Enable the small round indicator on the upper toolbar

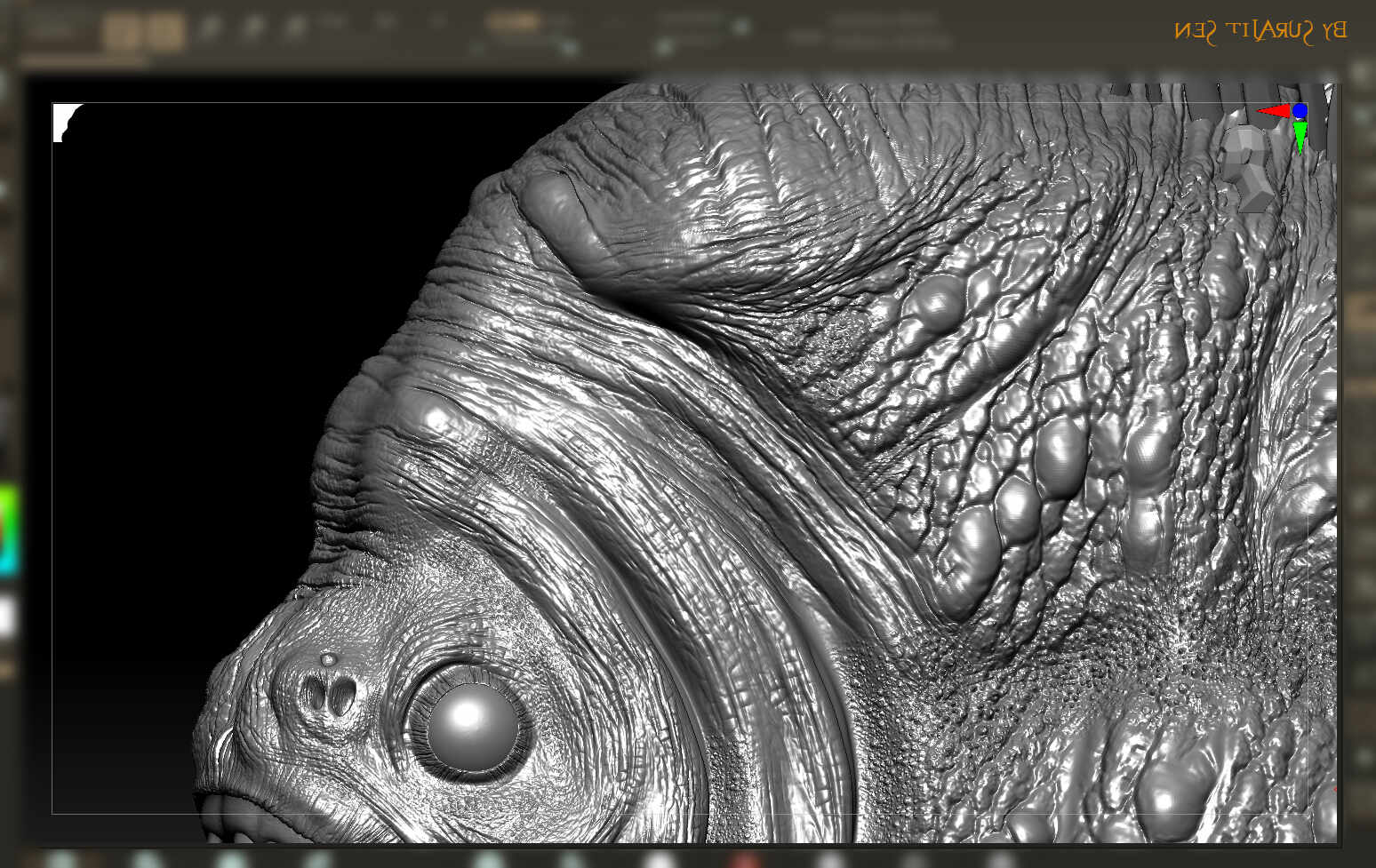(740, 26)
